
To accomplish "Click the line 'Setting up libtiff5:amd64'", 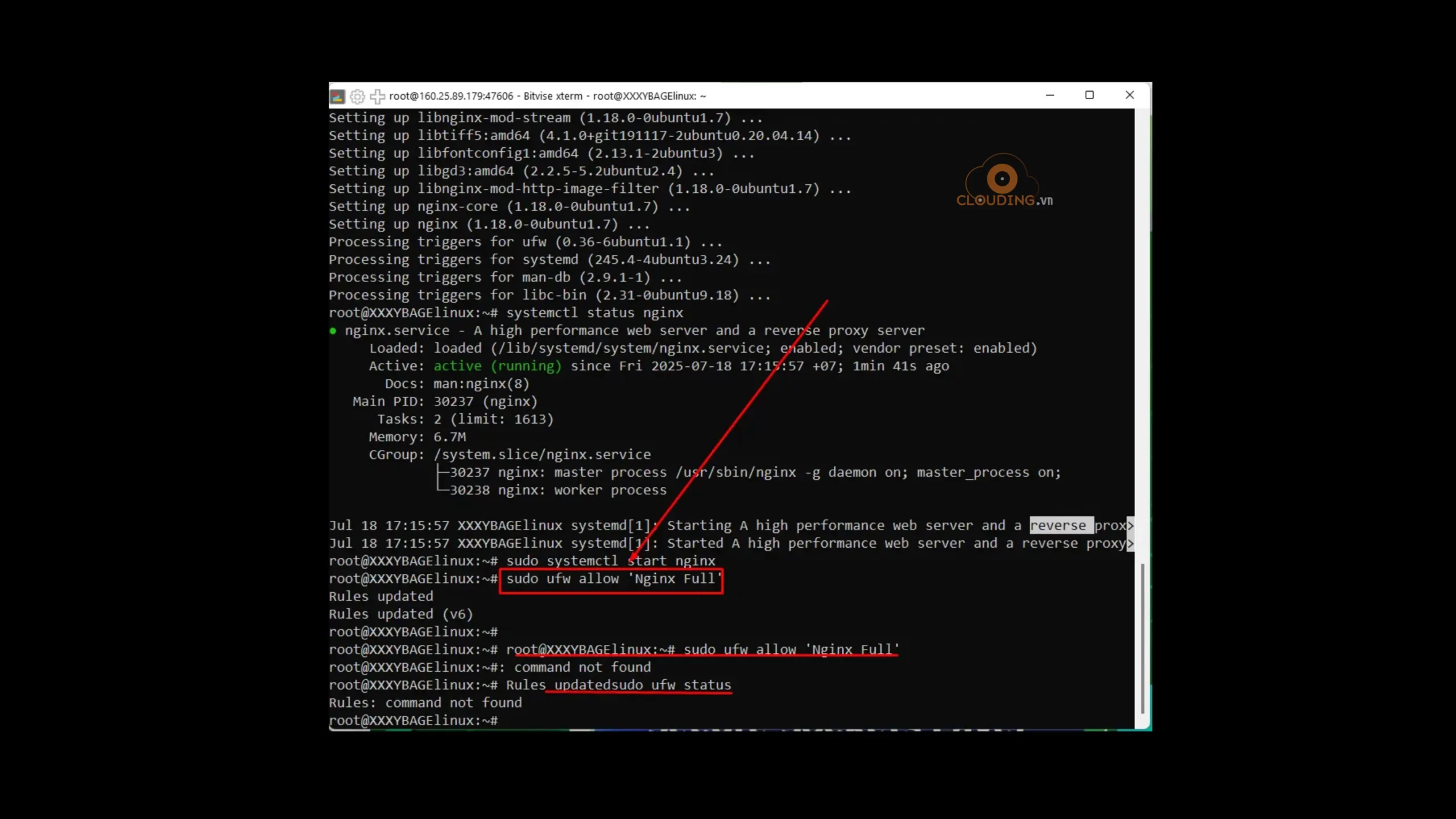I will [x=590, y=135].
